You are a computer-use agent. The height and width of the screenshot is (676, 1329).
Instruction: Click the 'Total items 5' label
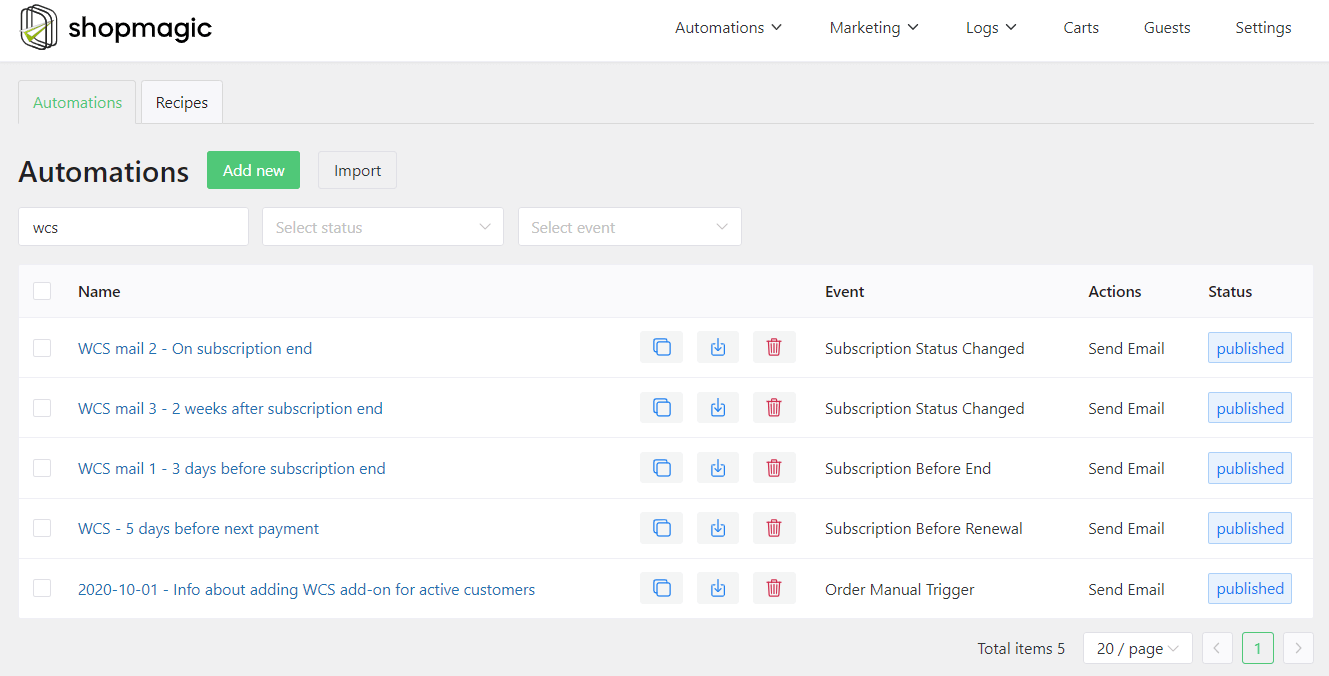[1021, 649]
